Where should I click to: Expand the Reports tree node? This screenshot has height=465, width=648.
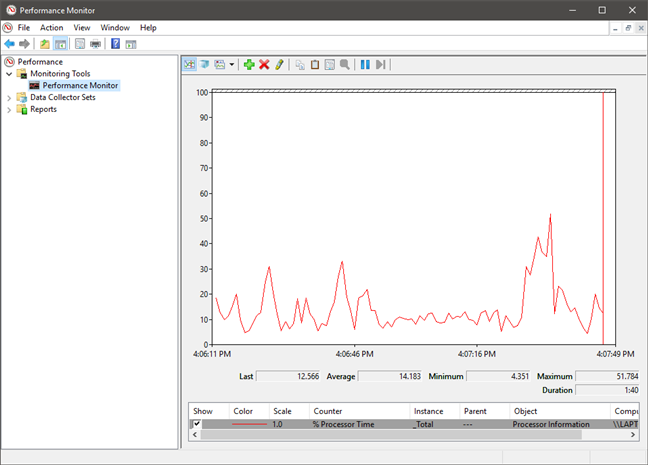click(x=10, y=110)
